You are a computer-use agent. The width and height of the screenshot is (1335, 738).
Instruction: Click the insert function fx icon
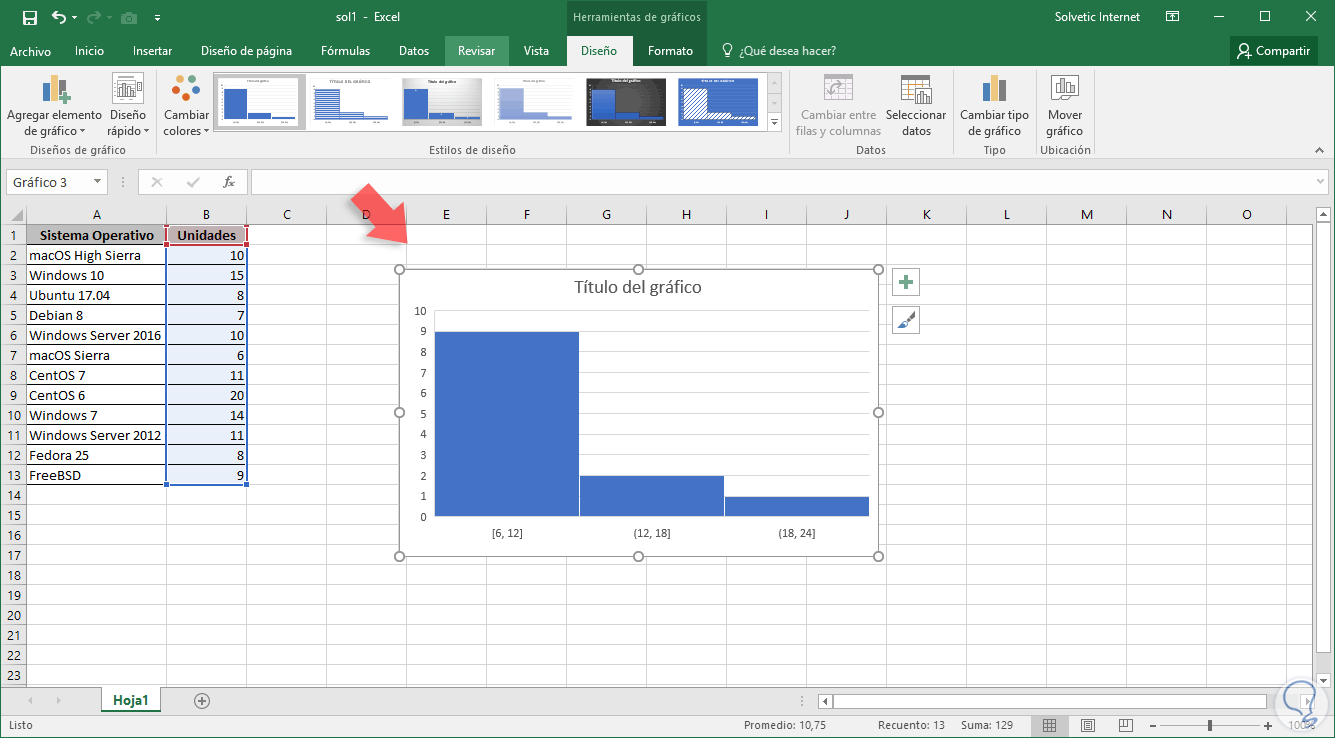229,182
